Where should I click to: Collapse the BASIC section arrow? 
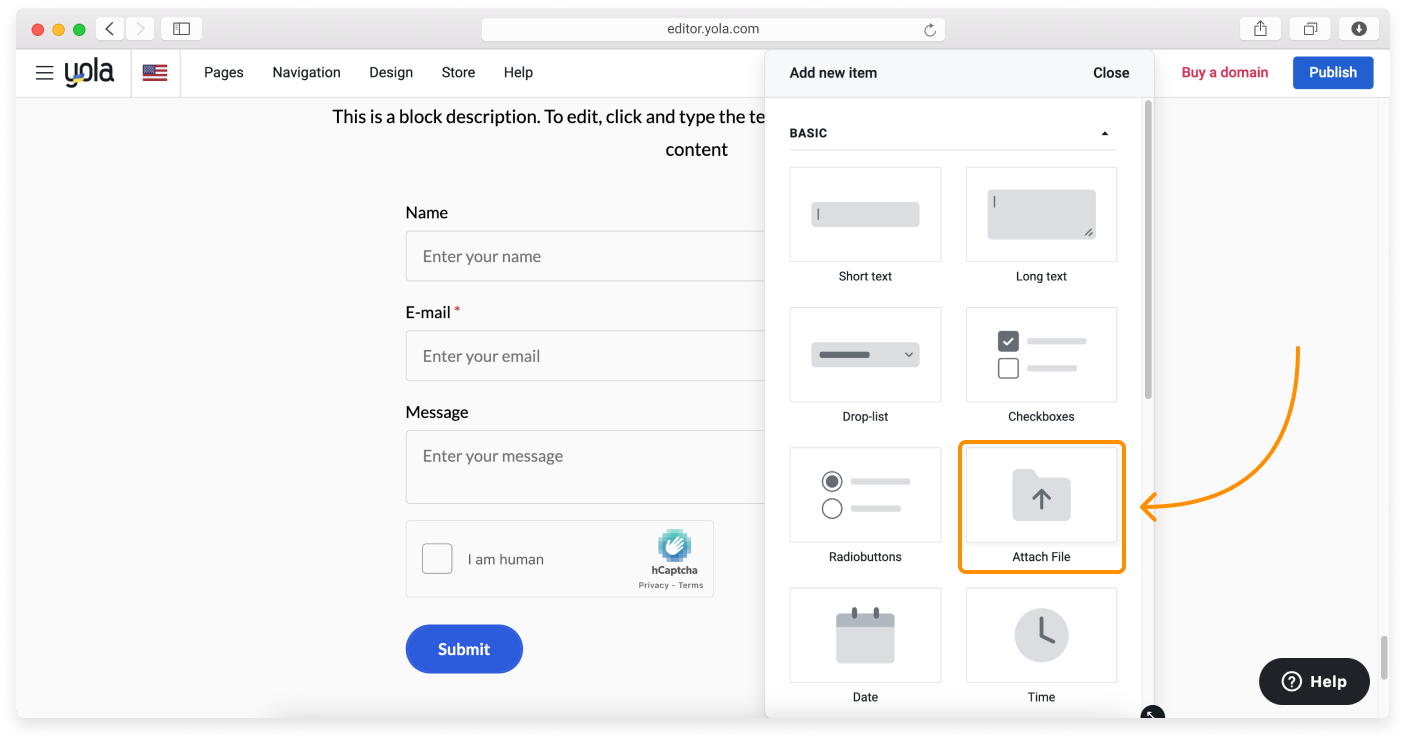click(1104, 133)
